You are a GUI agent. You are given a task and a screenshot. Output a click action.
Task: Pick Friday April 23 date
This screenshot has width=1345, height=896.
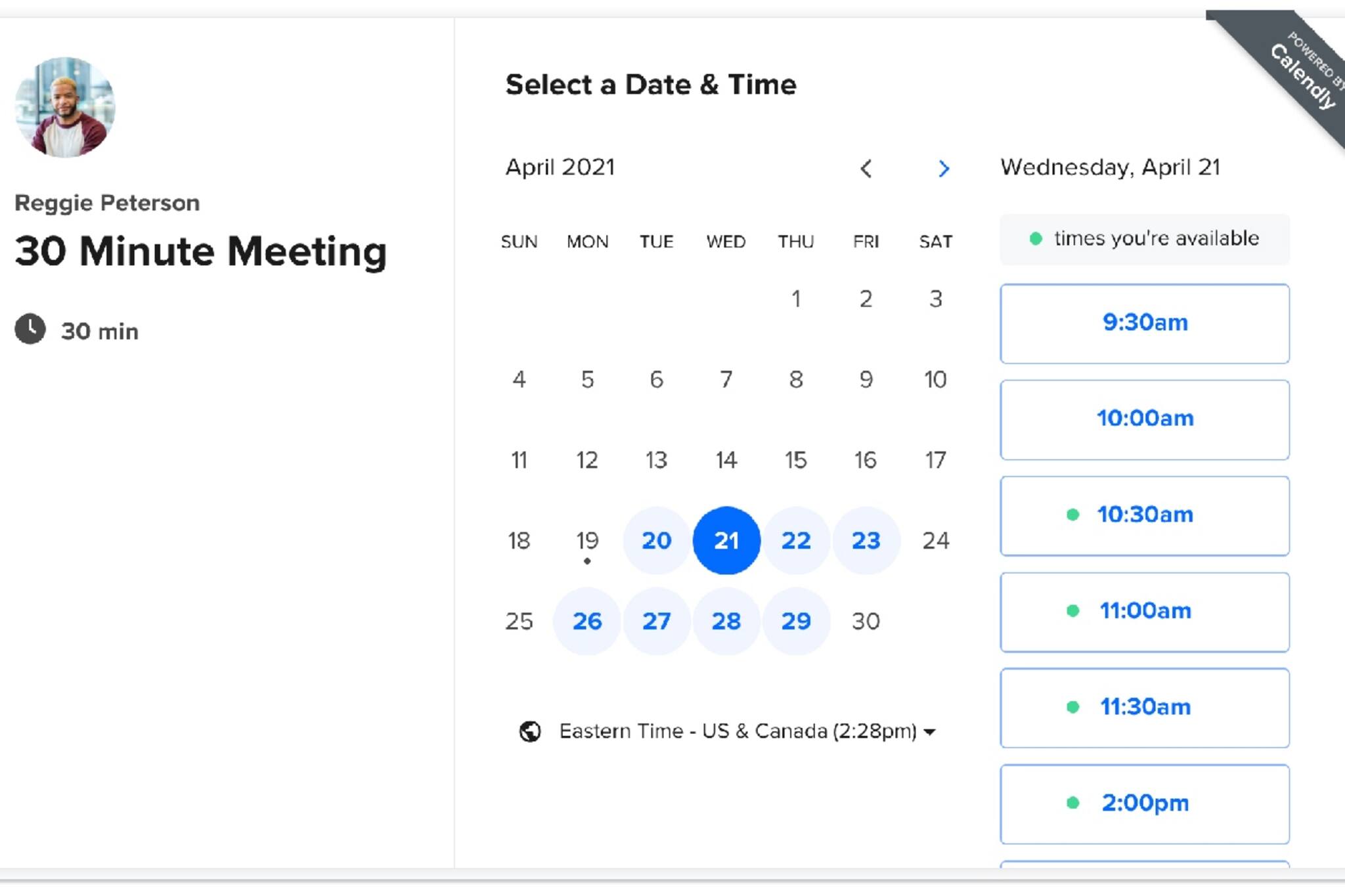click(x=866, y=540)
